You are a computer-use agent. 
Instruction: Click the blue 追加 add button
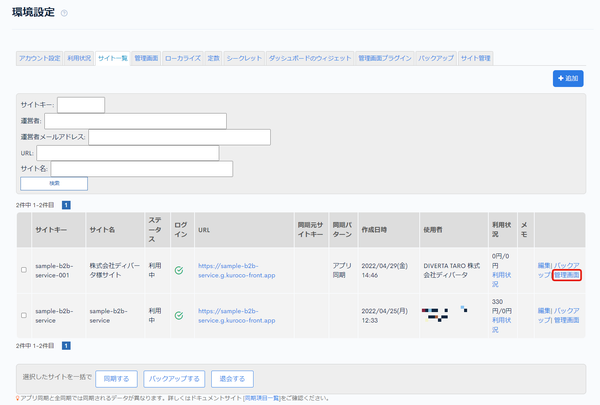point(568,78)
